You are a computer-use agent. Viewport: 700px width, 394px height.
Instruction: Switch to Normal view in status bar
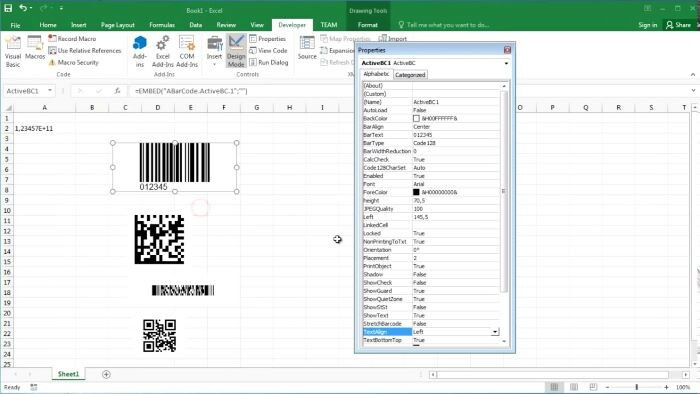pyautogui.click(x=554, y=387)
